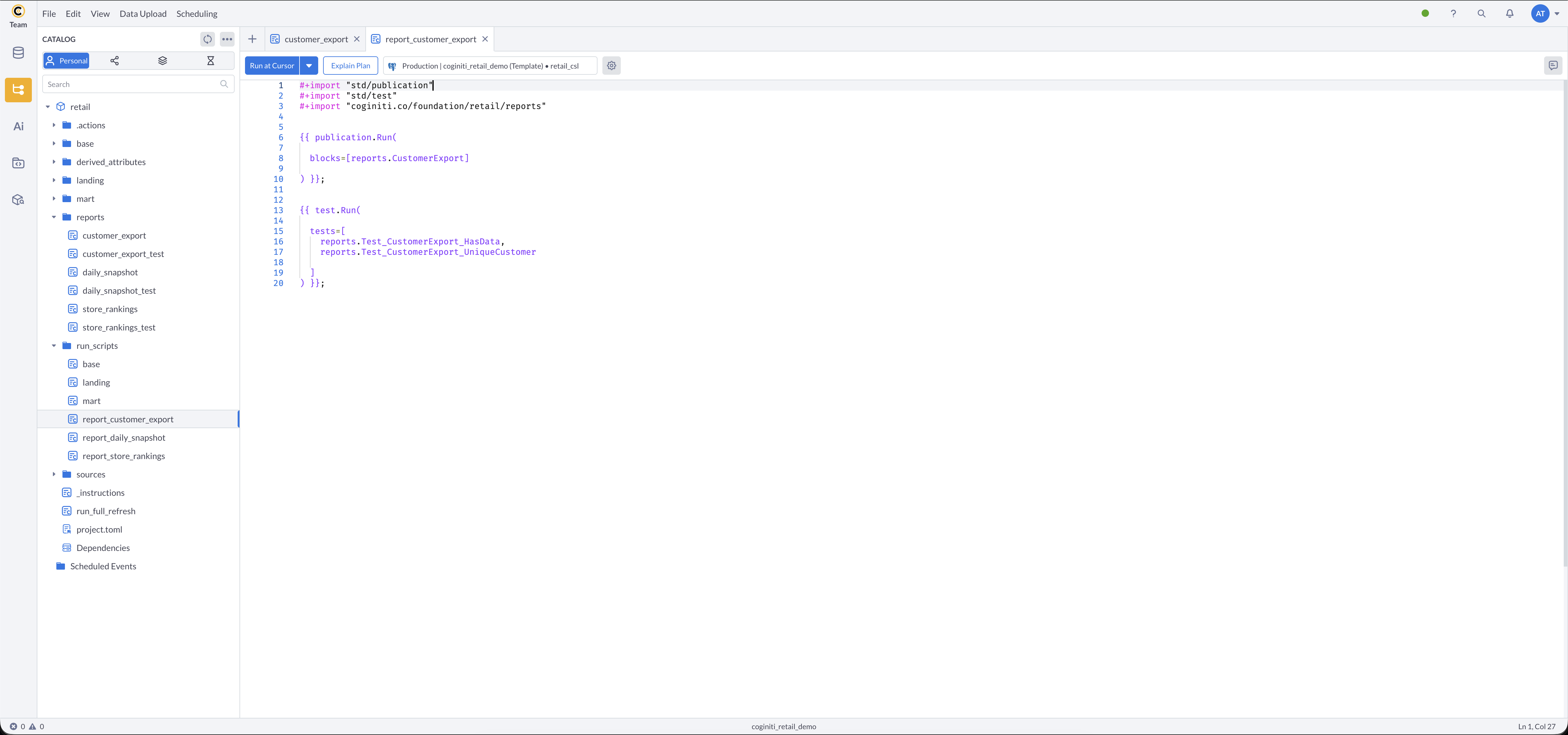This screenshot has width=1568, height=735.
Task: Refresh the Catalog tree
Action: (x=208, y=39)
